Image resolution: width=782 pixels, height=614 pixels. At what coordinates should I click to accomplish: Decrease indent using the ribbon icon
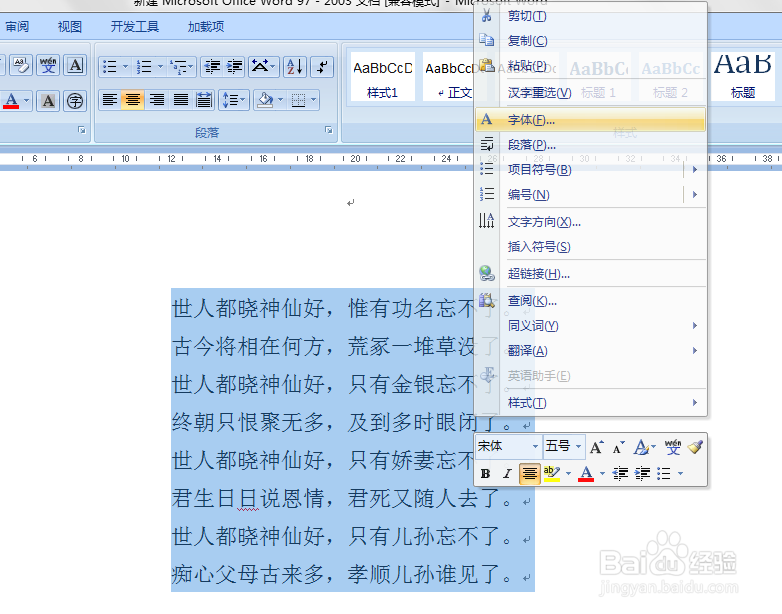coord(212,66)
